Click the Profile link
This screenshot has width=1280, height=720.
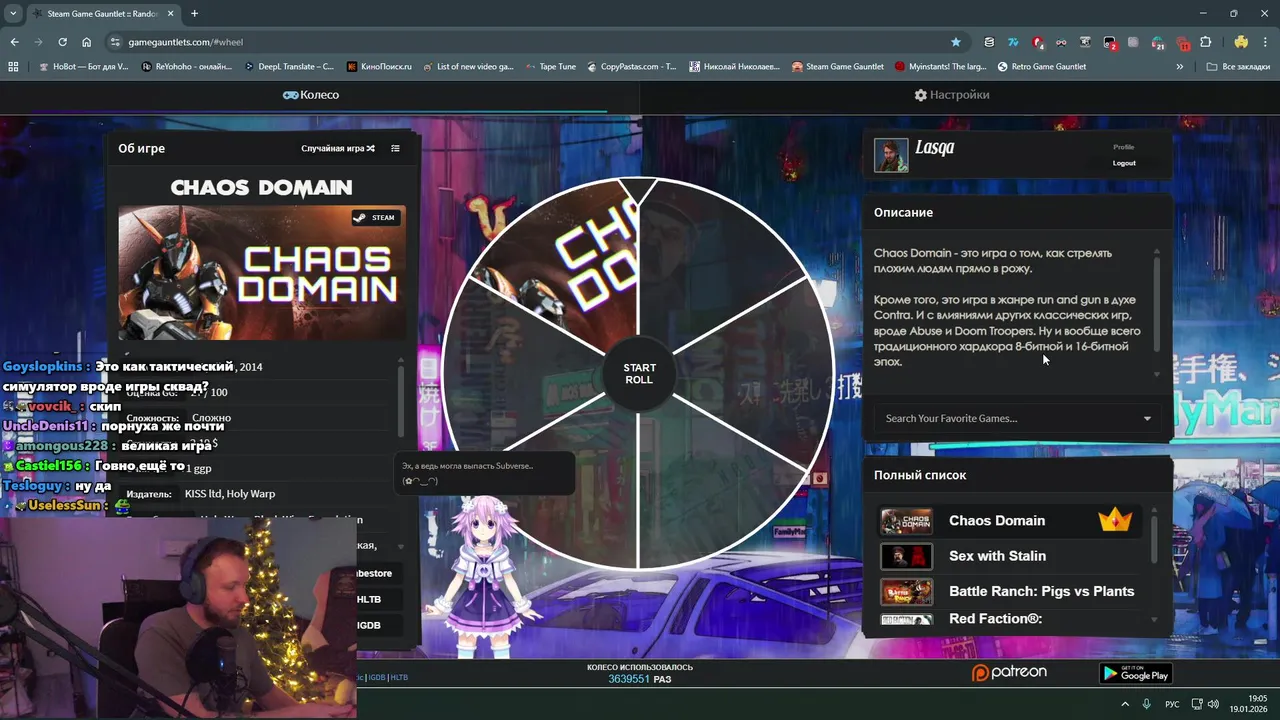pyautogui.click(x=1124, y=147)
